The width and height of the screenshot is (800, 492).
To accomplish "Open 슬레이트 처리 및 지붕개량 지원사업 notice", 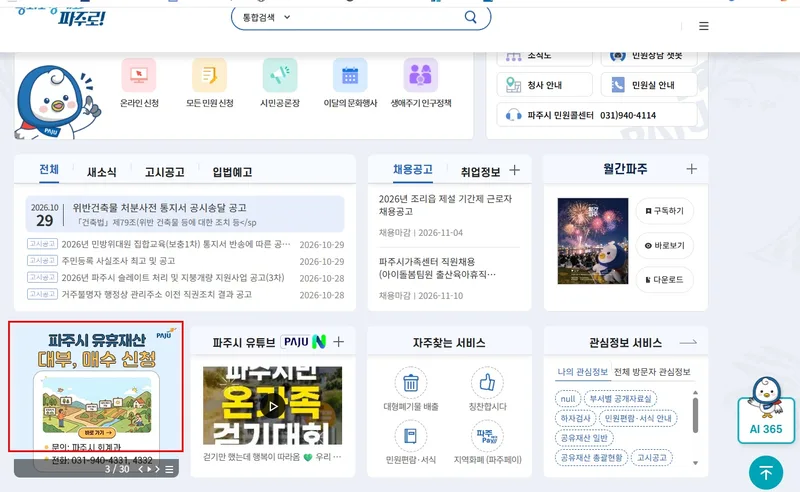I will tap(173, 278).
